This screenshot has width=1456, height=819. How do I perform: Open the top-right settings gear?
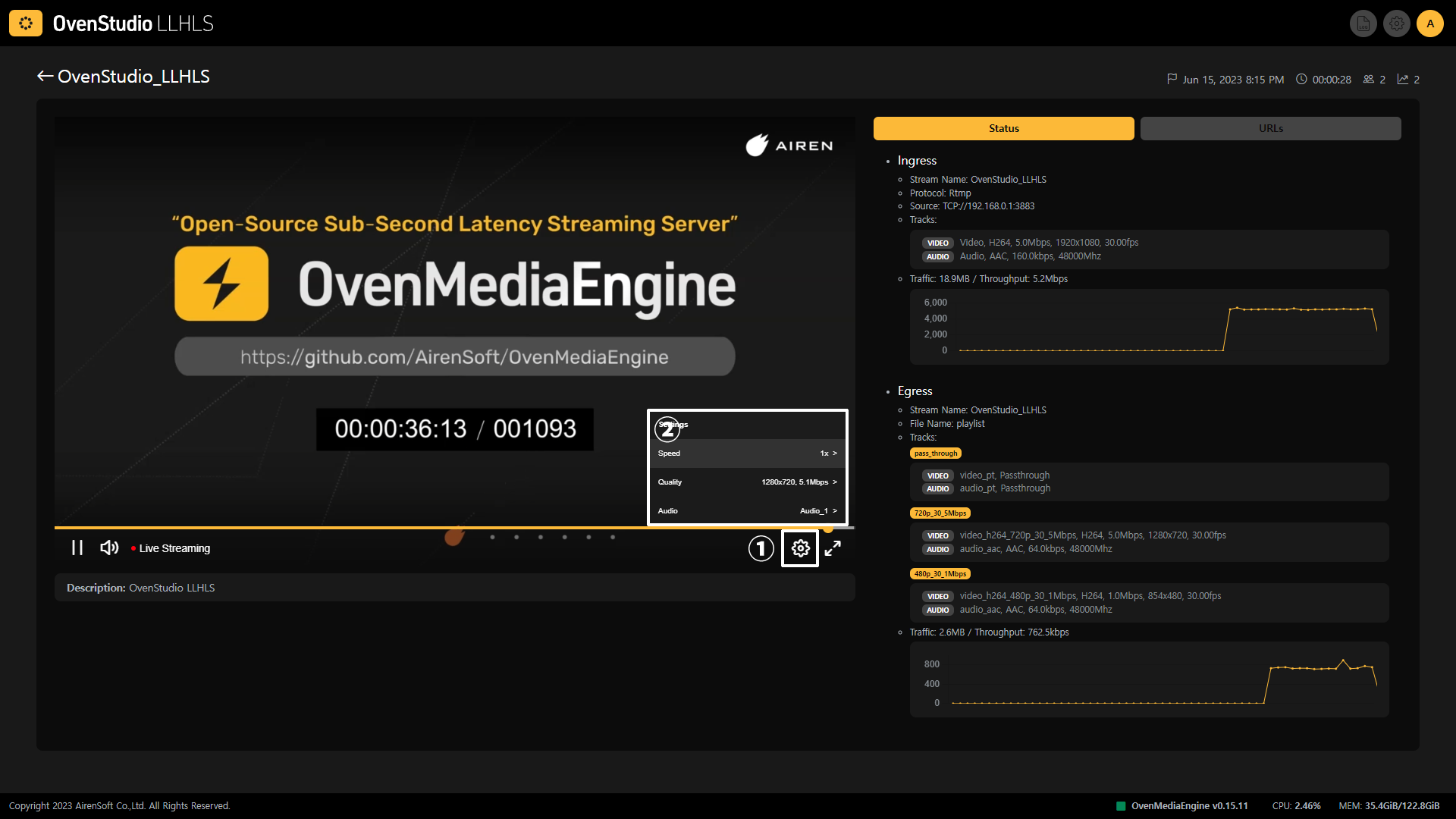1396,24
